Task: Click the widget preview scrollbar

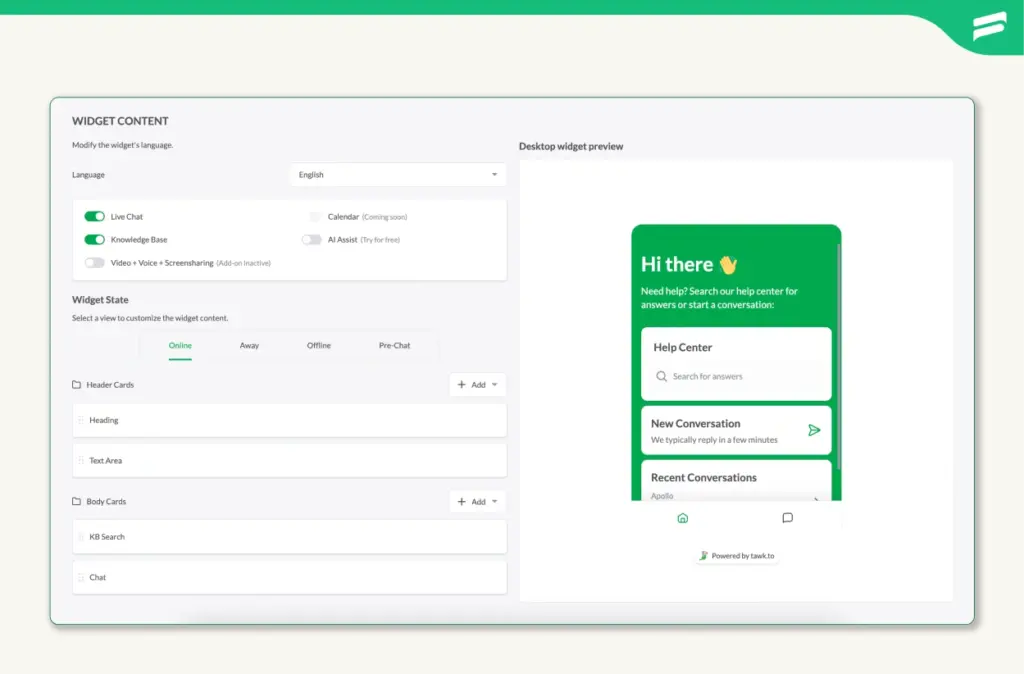Action: pos(839,356)
